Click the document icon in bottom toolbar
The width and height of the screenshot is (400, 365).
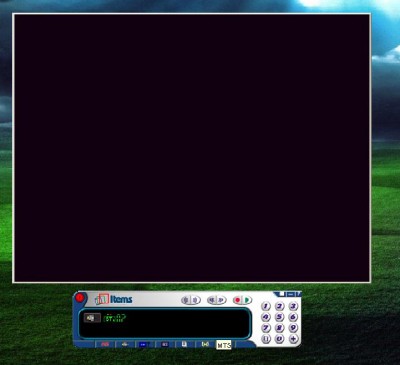[184, 344]
